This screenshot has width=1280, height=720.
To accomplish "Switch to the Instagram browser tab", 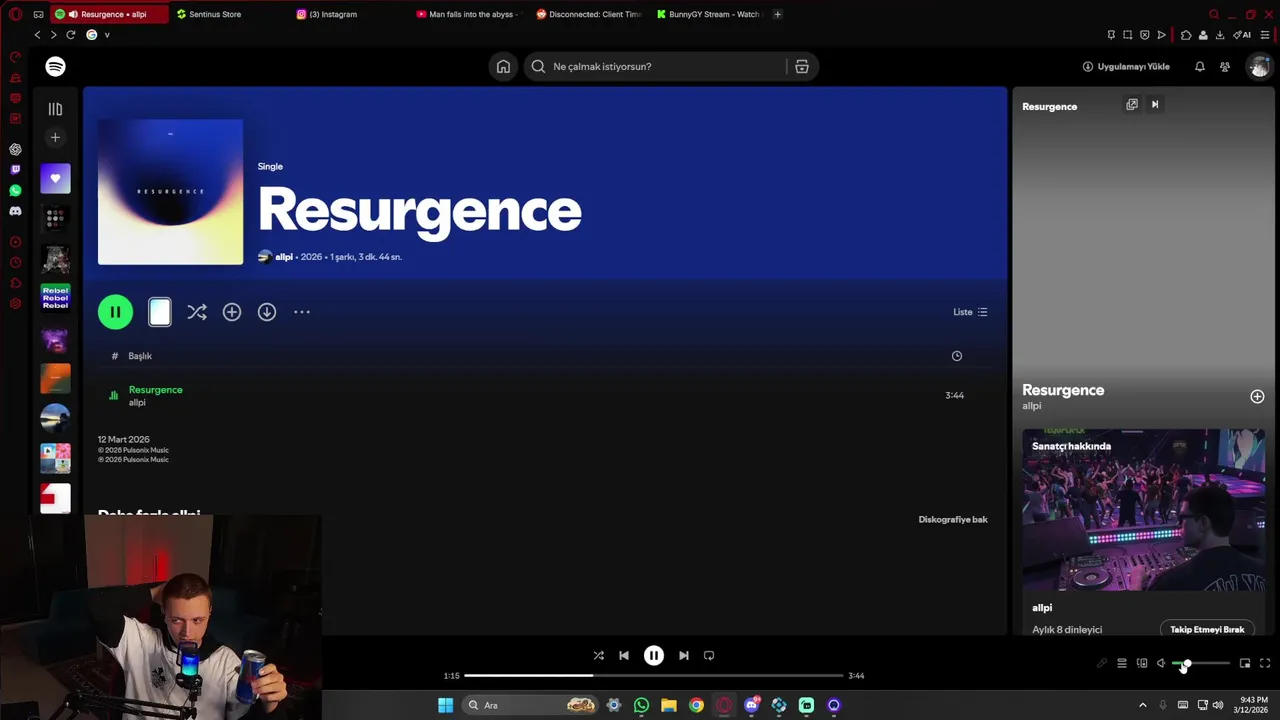I will [349, 14].
